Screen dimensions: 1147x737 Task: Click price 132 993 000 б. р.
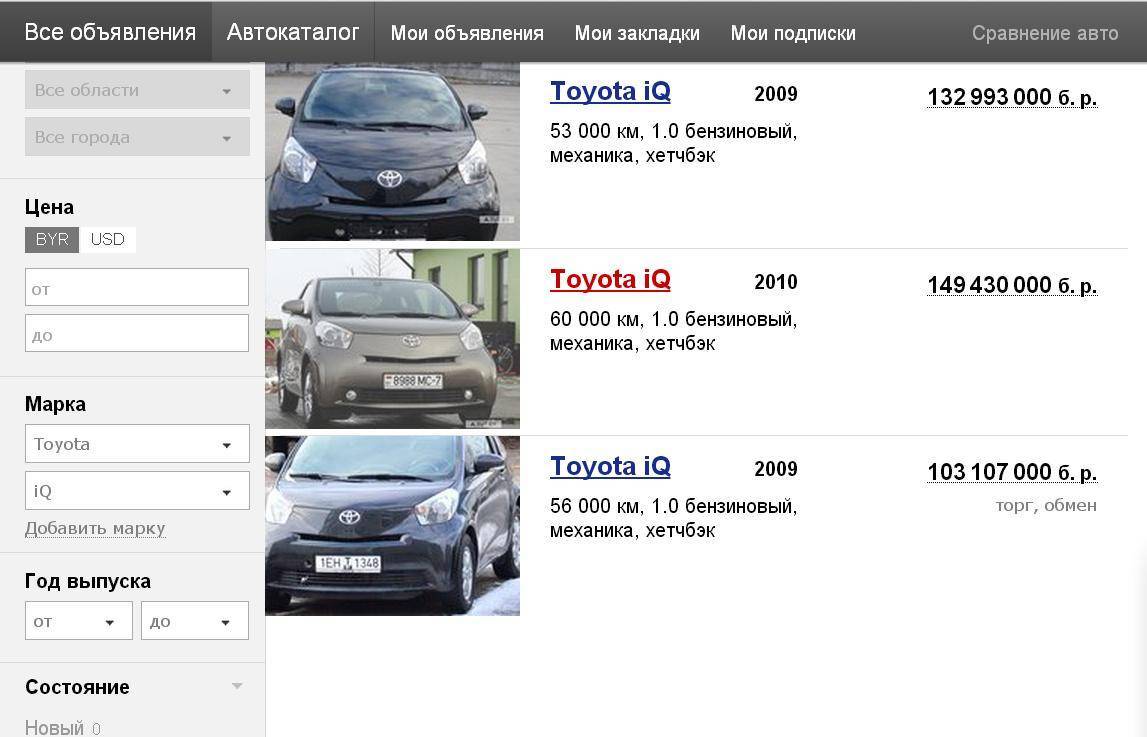1012,97
